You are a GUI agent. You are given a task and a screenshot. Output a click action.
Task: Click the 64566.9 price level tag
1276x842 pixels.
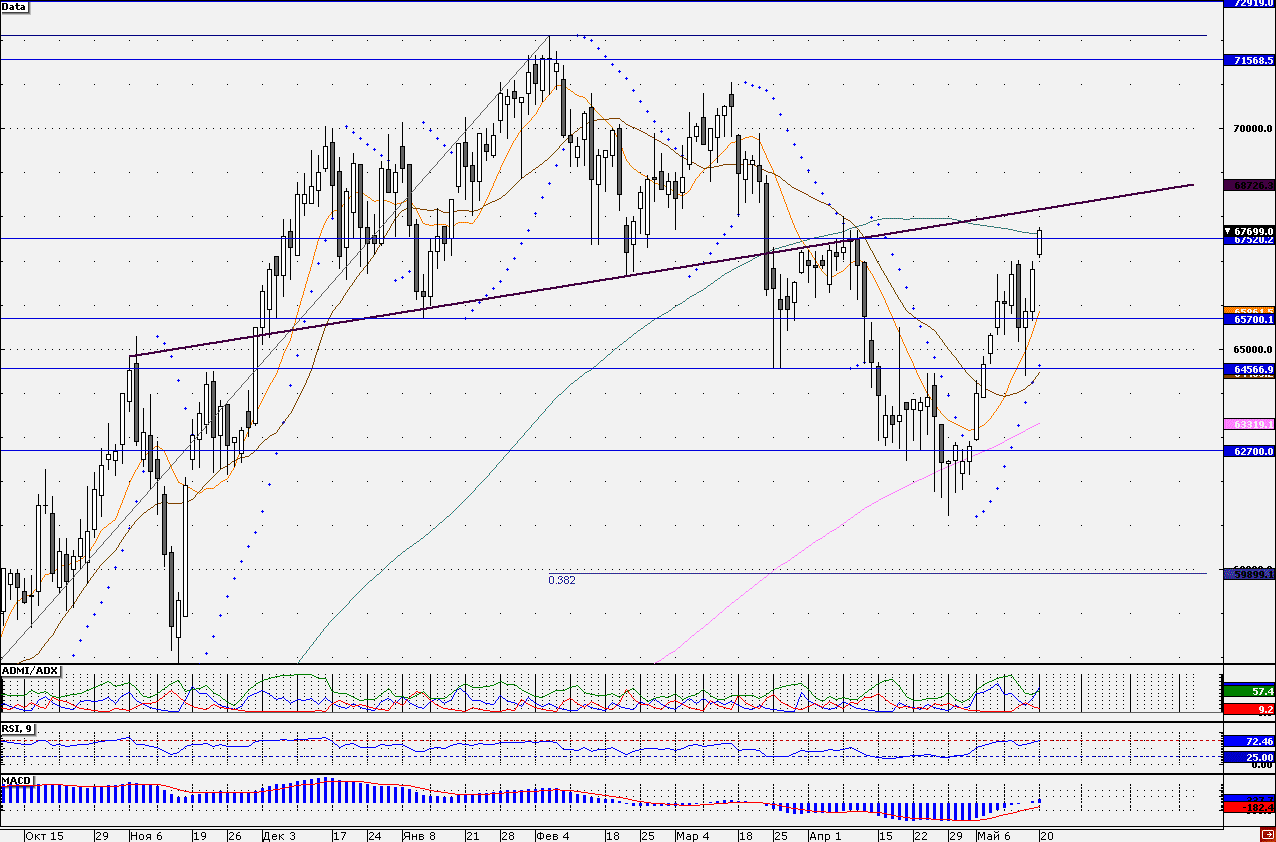pyautogui.click(x=1249, y=369)
